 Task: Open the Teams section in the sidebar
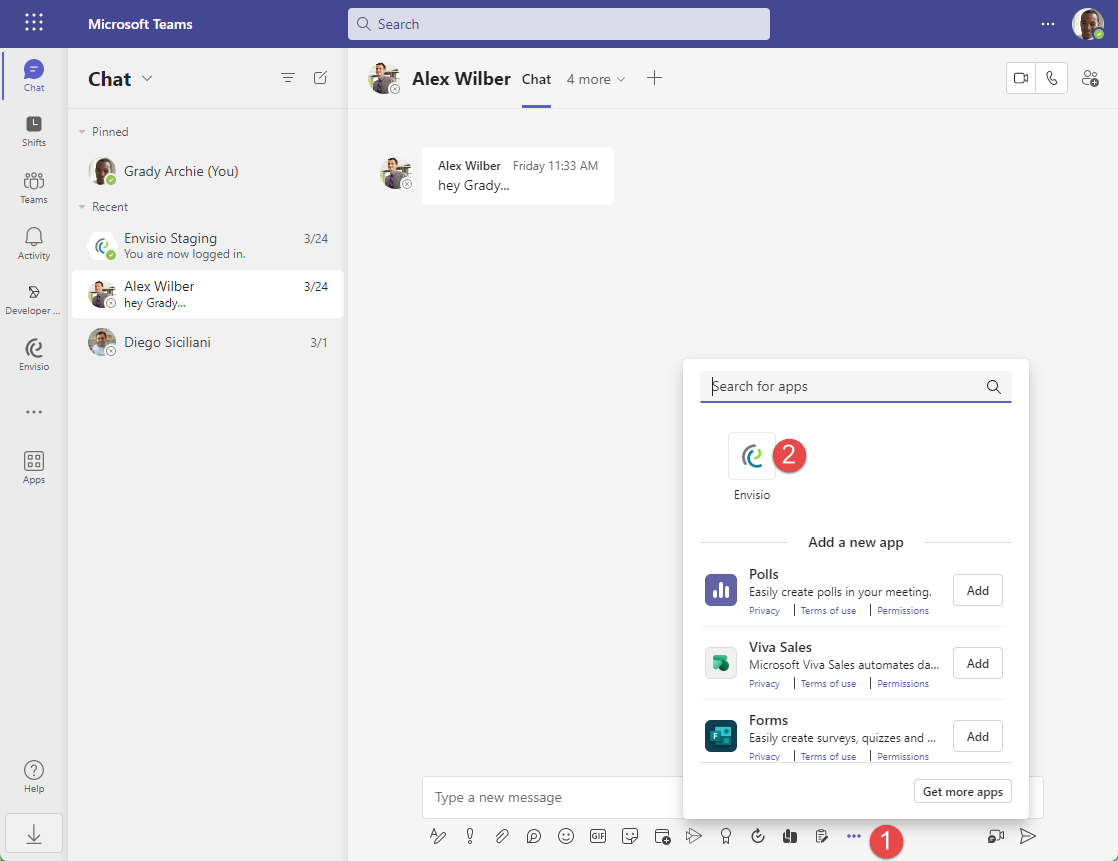point(33,188)
